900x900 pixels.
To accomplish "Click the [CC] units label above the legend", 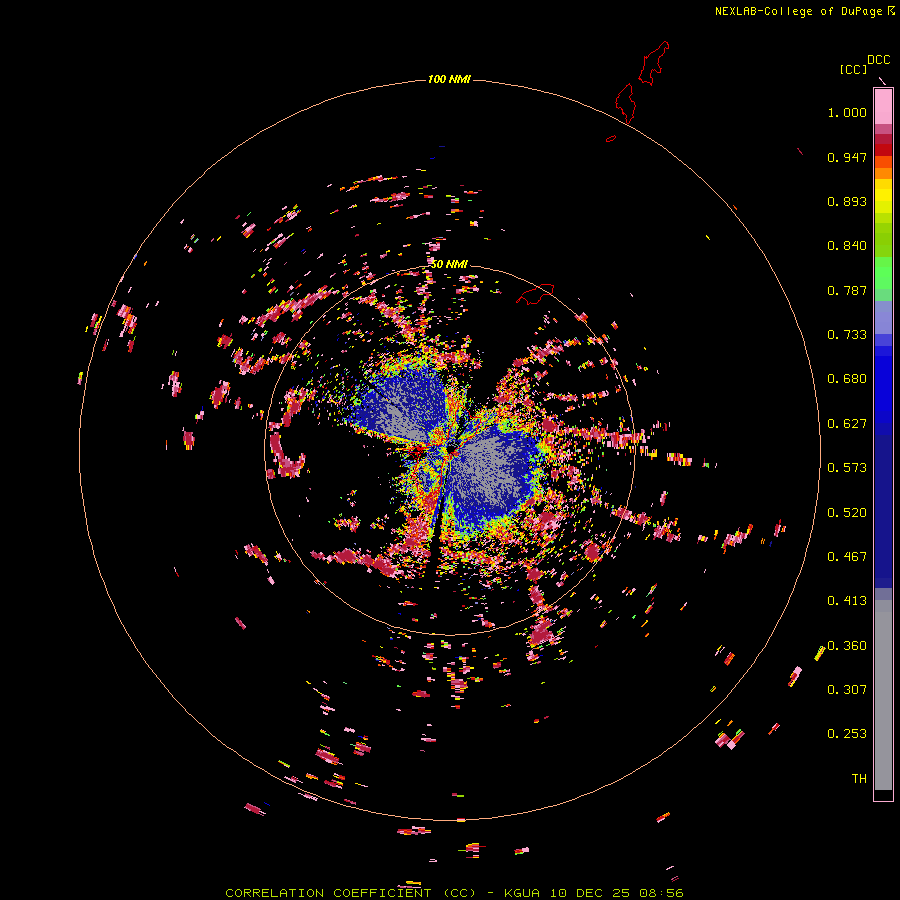I will click(853, 69).
